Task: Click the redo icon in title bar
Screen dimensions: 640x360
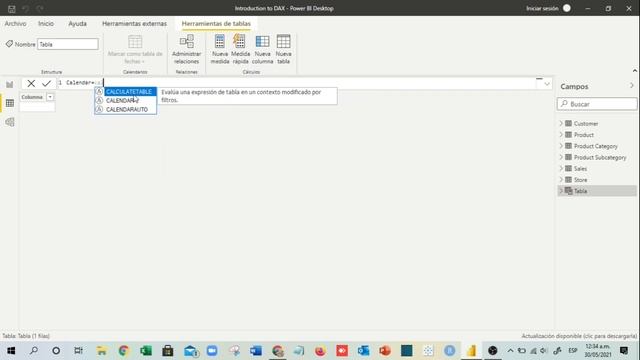Action: coord(40,9)
